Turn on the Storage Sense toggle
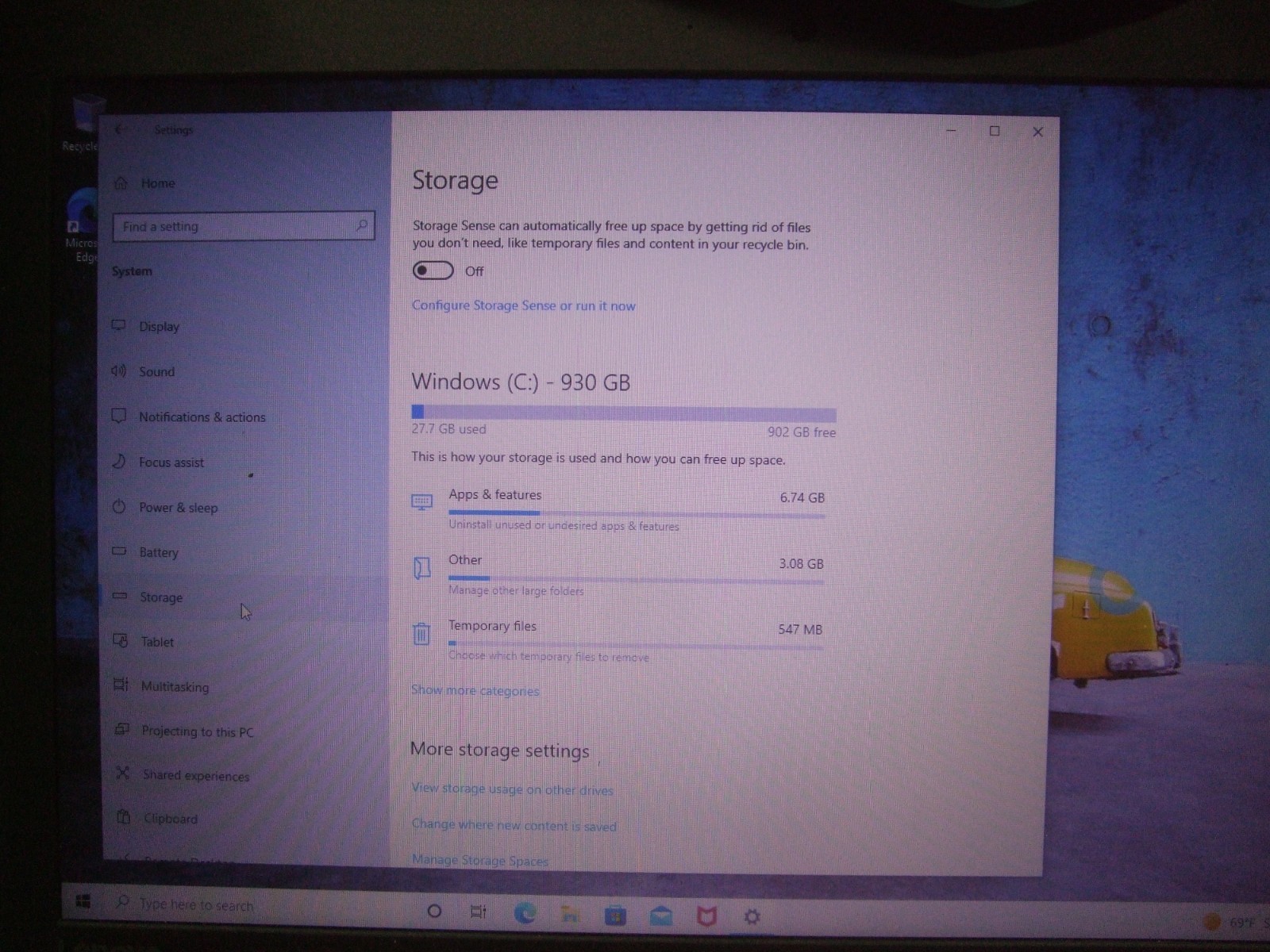 433,271
